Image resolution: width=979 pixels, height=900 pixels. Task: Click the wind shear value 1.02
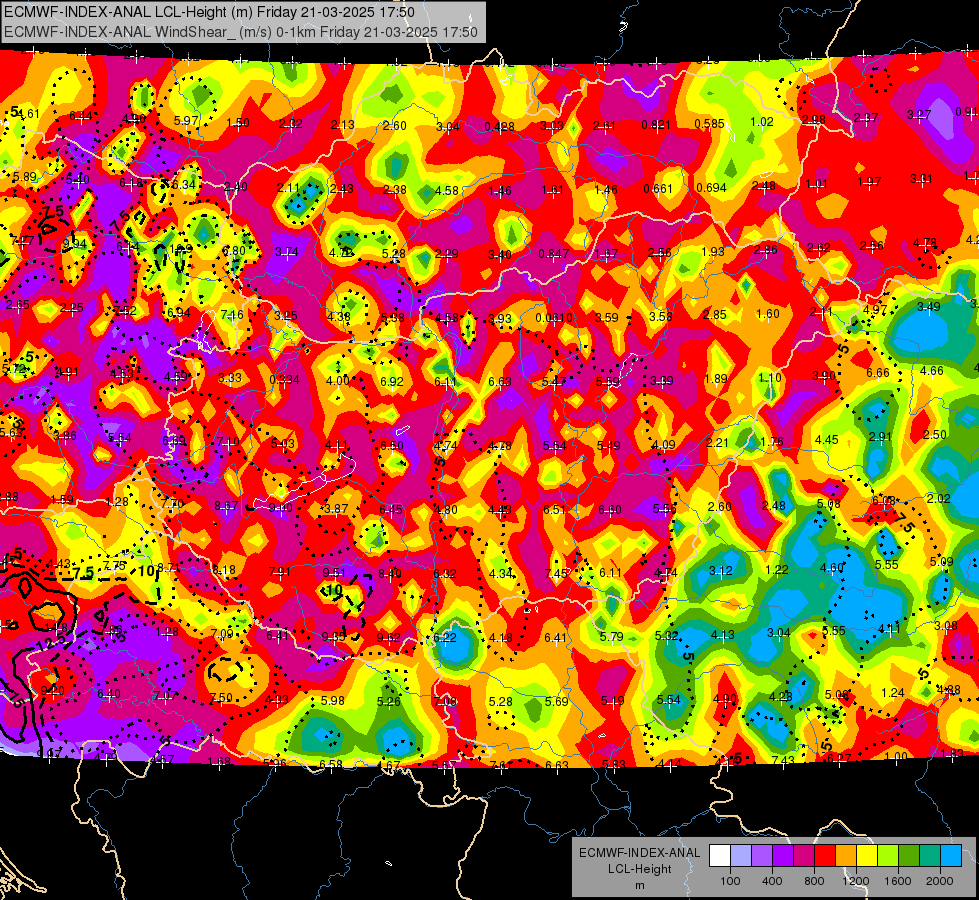pos(762,122)
